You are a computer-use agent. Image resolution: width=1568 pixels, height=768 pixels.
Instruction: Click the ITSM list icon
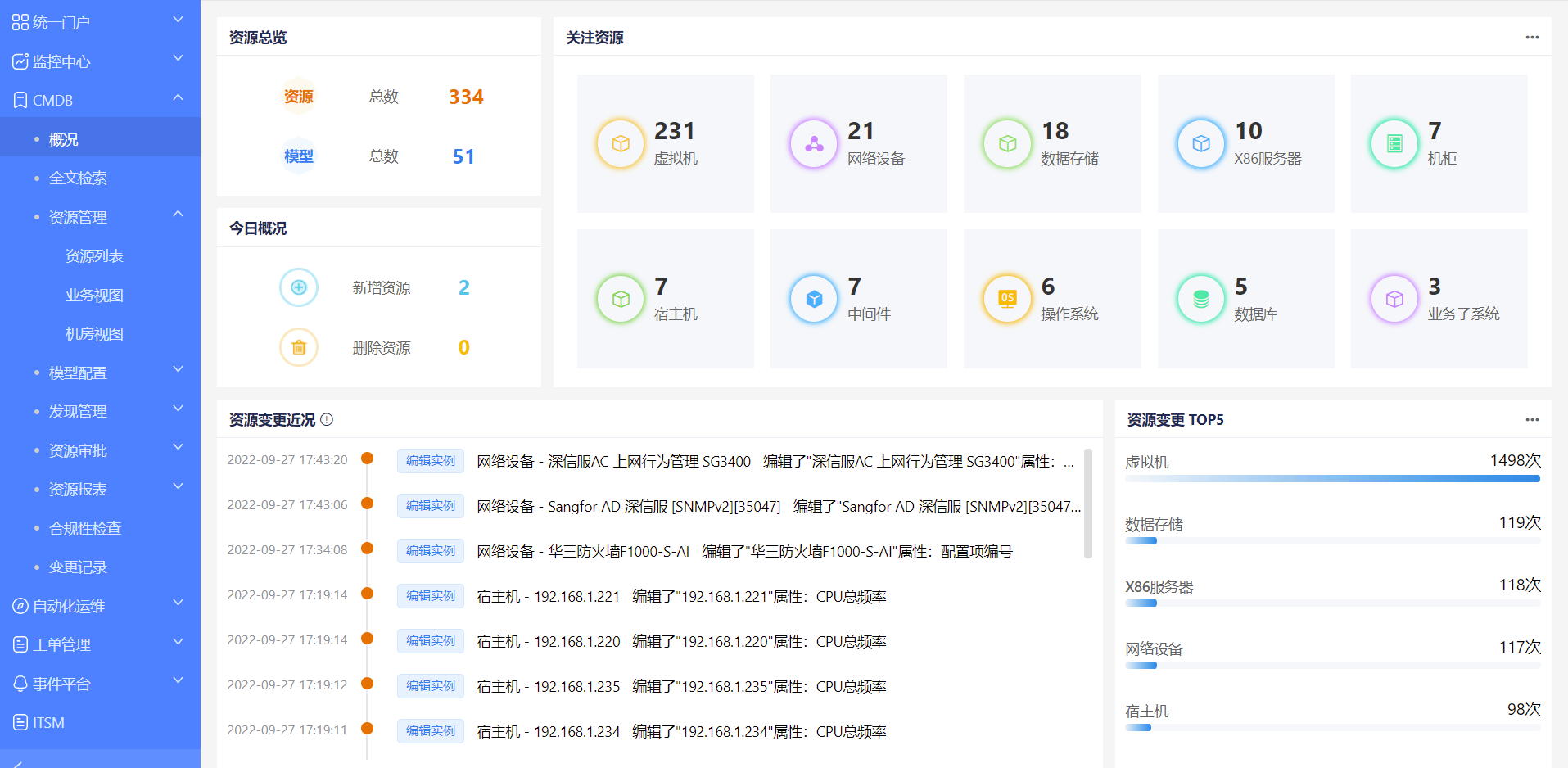[x=20, y=722]
